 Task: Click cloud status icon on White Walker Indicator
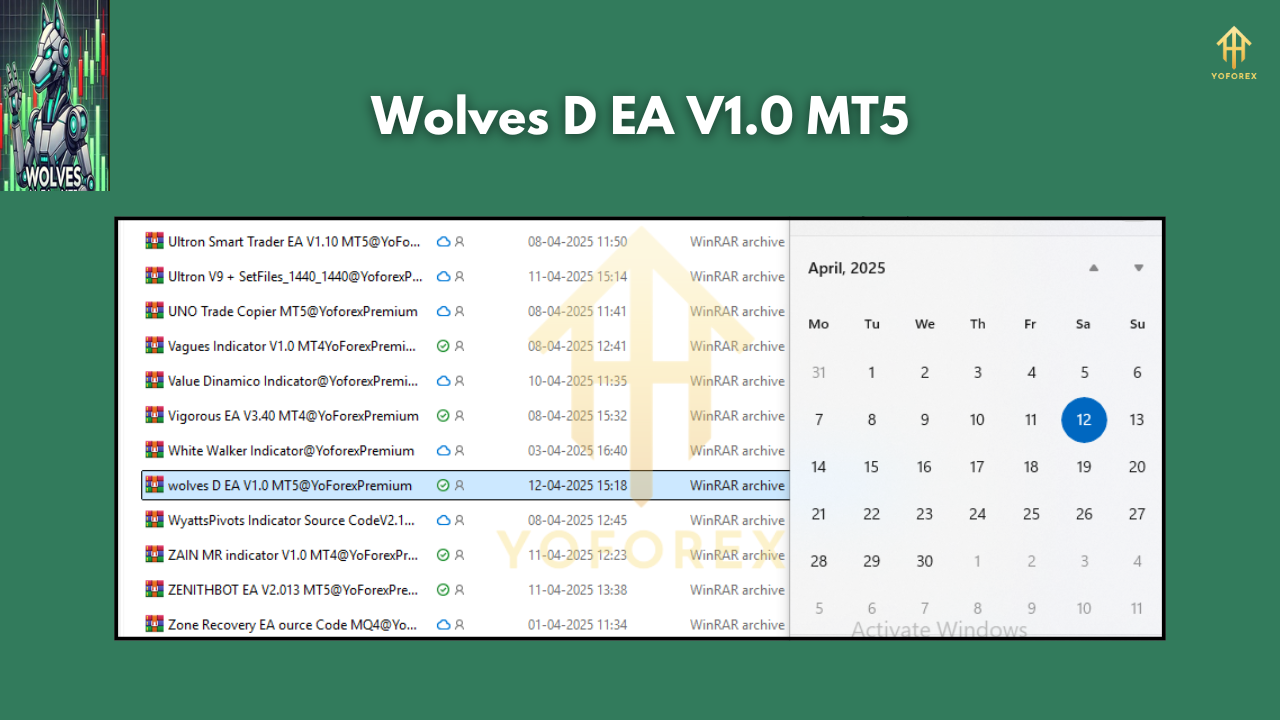(443, 451)
